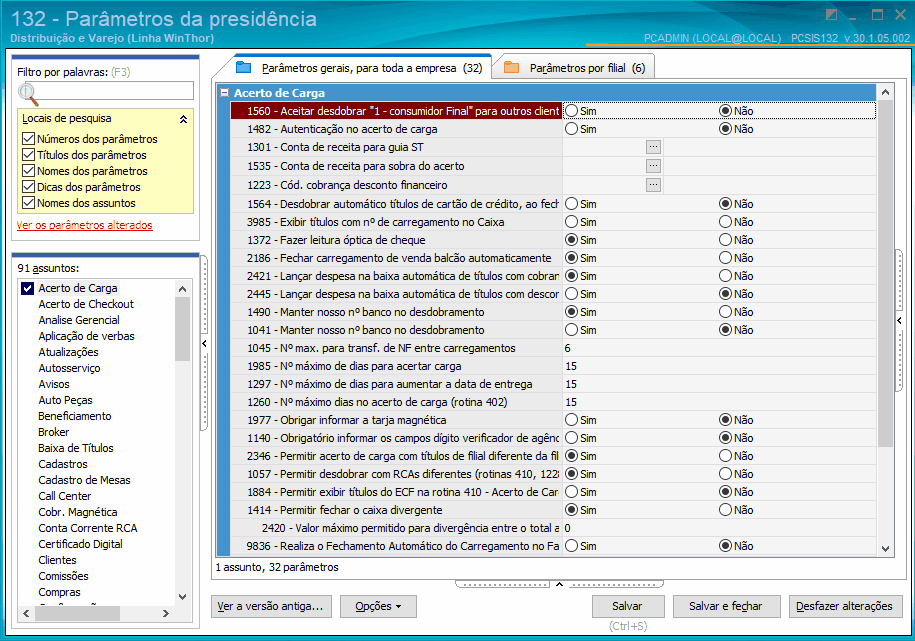Click Desfazer alterações button

845,607
